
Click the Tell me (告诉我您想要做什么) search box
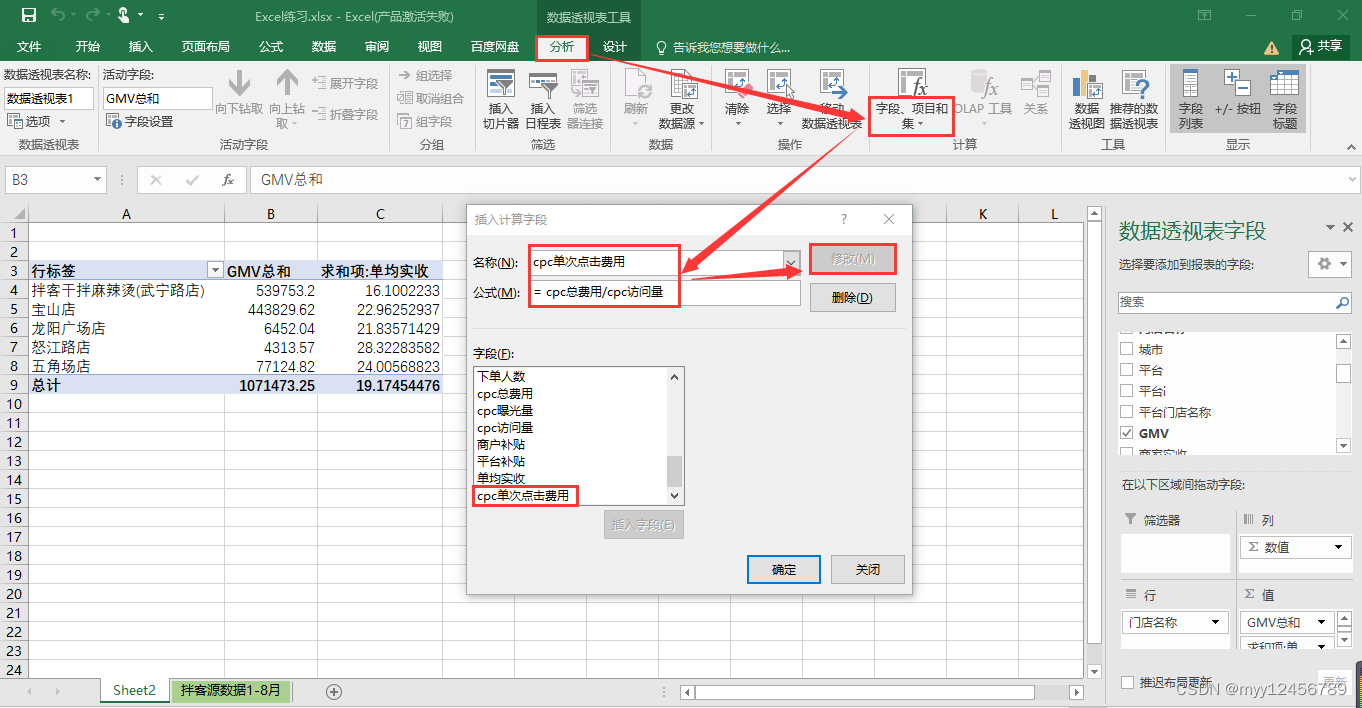(722, 47)
